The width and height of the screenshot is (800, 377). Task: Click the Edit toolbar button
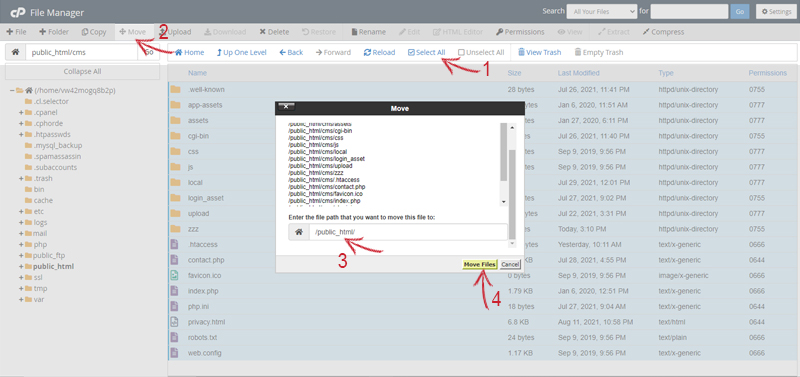410,32
